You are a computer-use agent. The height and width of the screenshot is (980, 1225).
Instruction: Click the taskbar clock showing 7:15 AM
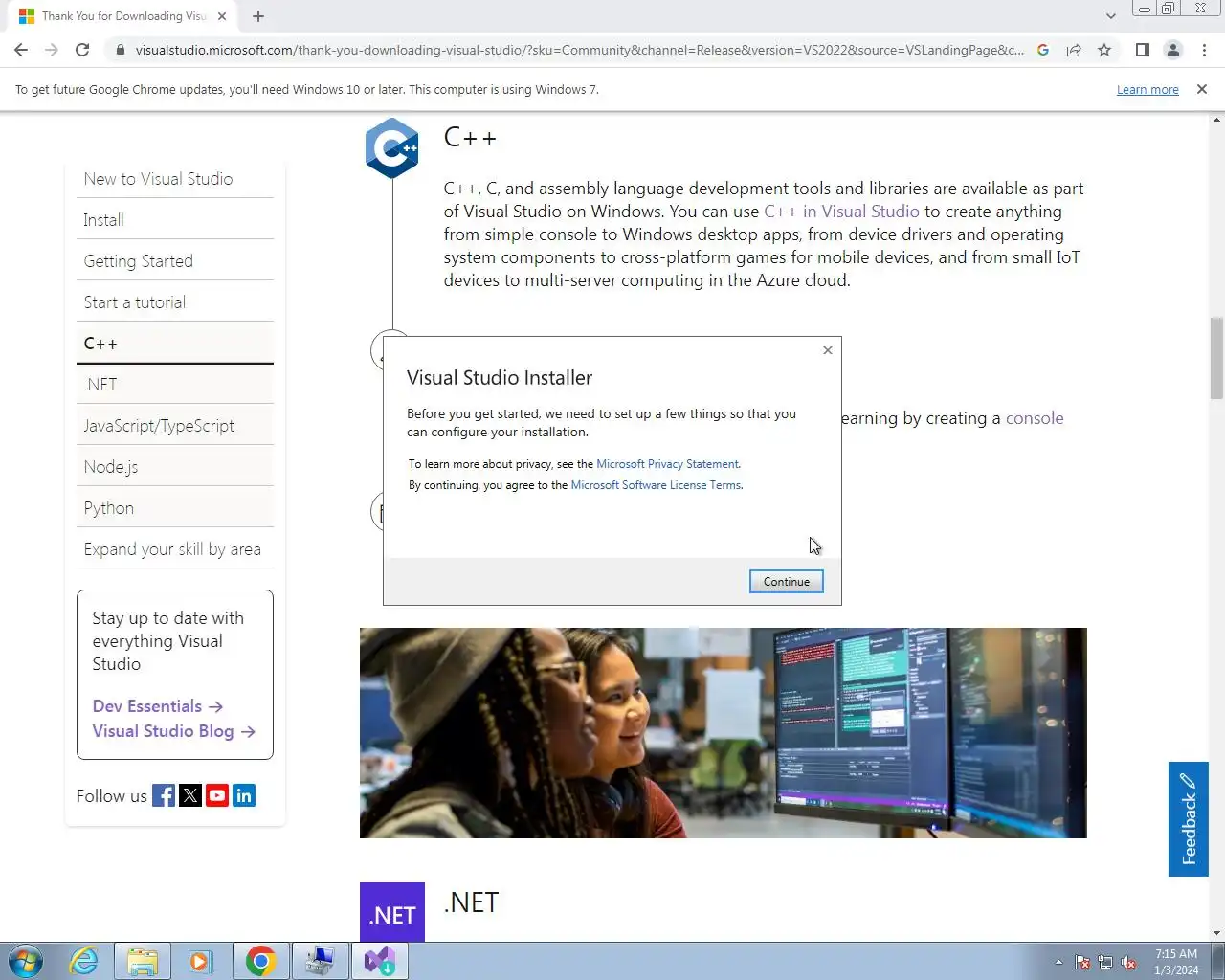(1176, 962)
